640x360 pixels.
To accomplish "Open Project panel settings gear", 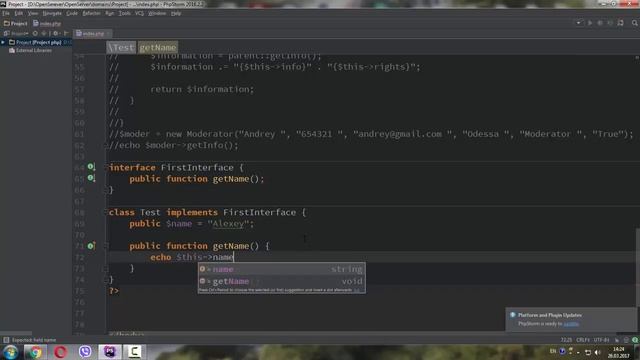I will pyautogui.click(x=56, y=33).
